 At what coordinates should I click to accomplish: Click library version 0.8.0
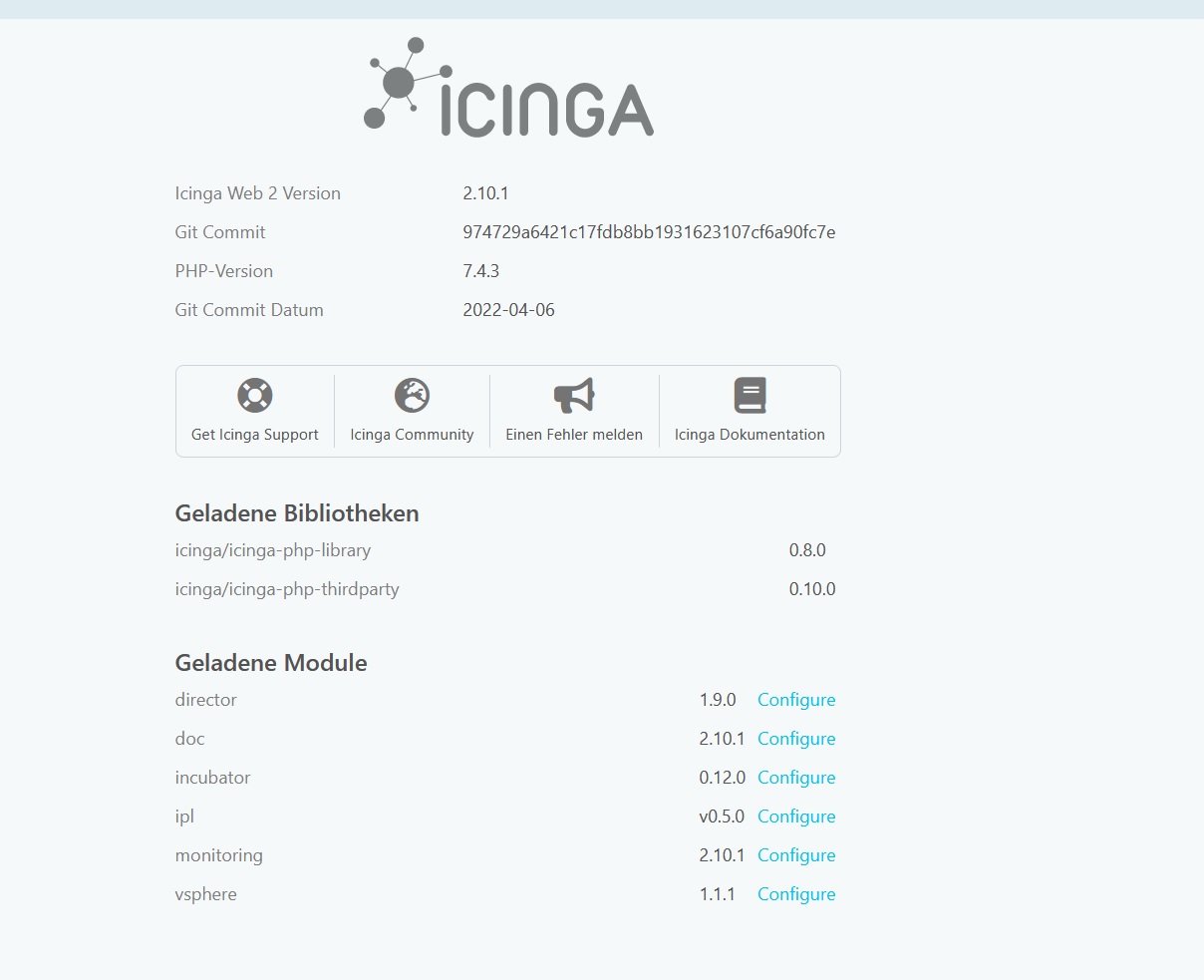tap(807, 550)
